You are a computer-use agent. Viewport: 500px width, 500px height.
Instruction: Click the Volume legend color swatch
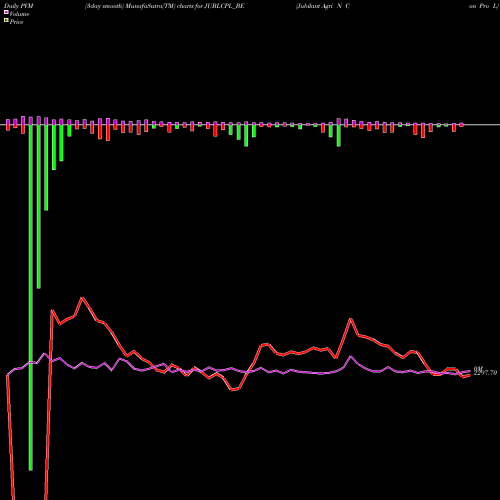pos(6,12)
